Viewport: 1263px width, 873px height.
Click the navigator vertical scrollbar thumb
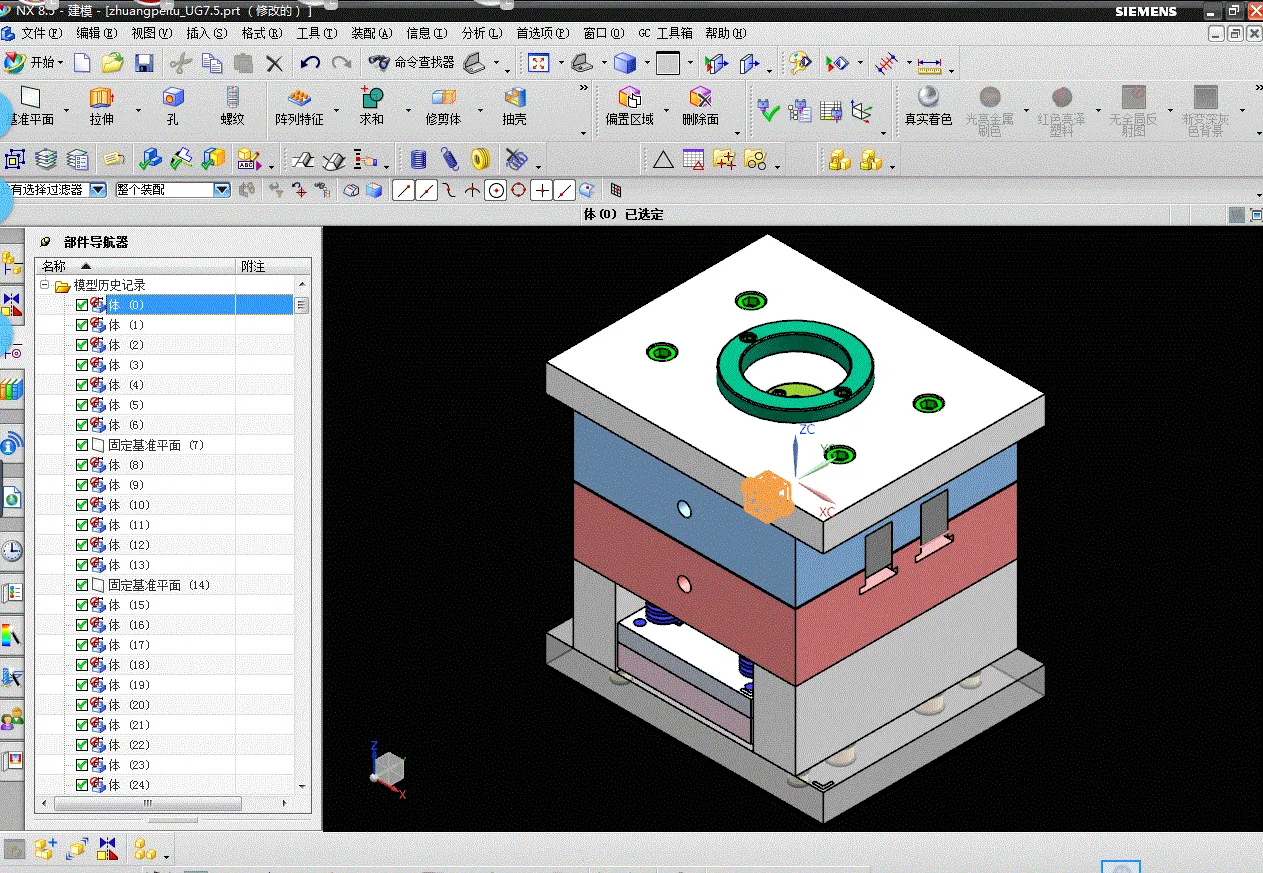pyautogui.click(x=302, y=305)
